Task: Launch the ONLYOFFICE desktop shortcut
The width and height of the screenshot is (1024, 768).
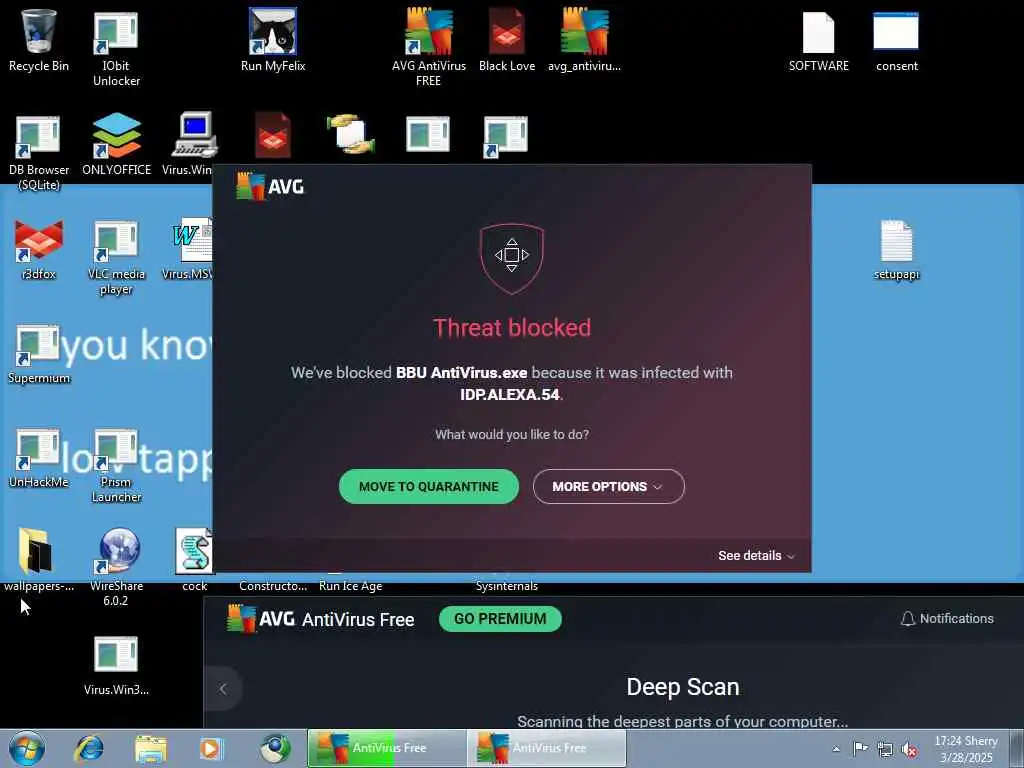Action: coord(116,145)
